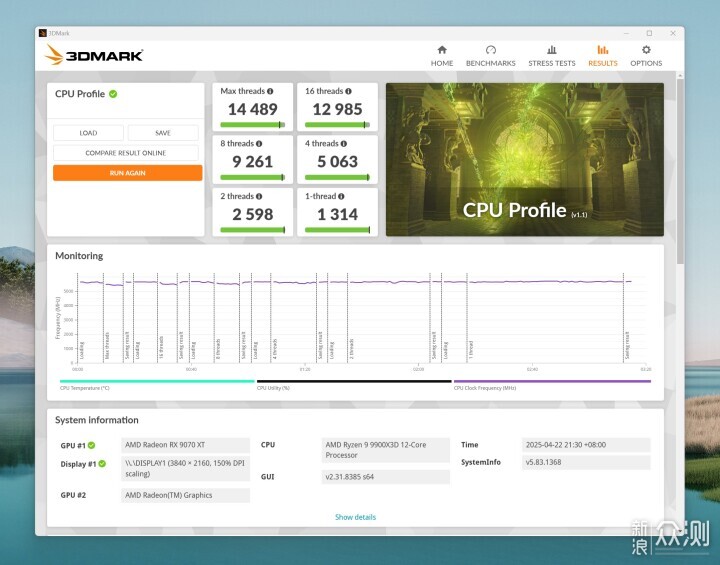Click the Max threads score 14 489

pyautogui.click(x=253, y=109)
